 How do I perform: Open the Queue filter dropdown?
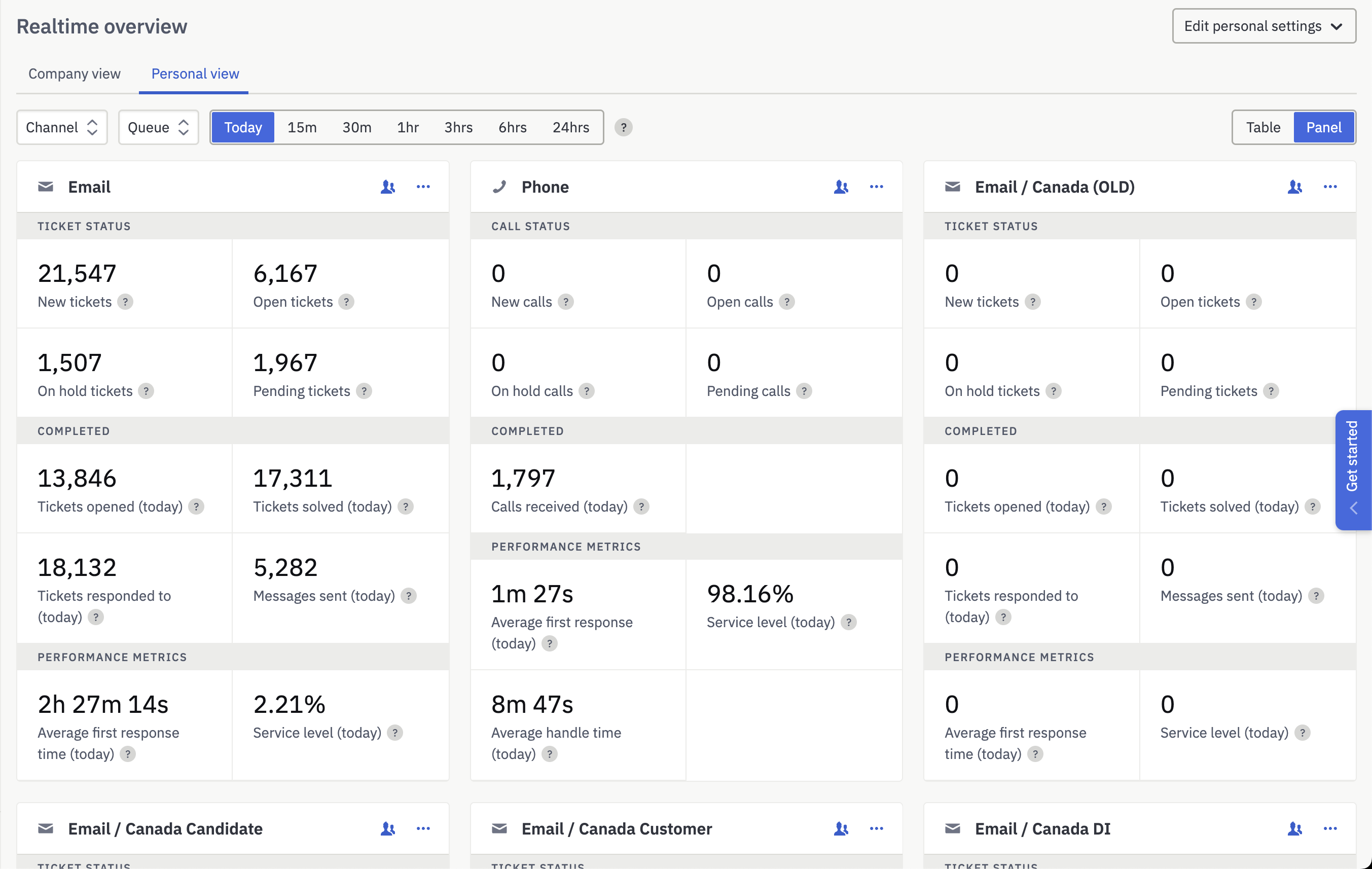point(158,127)
